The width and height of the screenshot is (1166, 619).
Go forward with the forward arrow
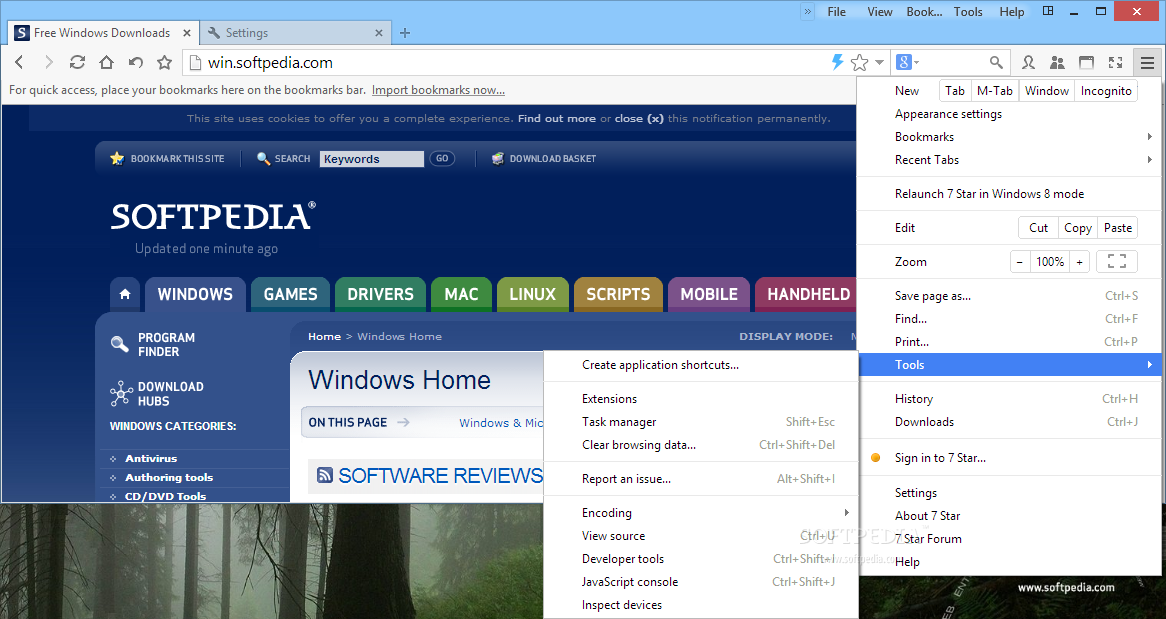(48, 62)
